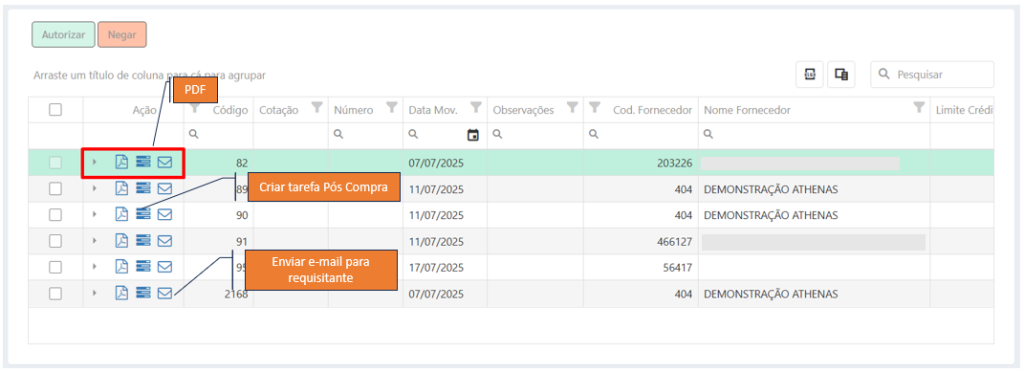1024x372 pixels.
Task: Expand row details for order 82
Action: [95, 163]
